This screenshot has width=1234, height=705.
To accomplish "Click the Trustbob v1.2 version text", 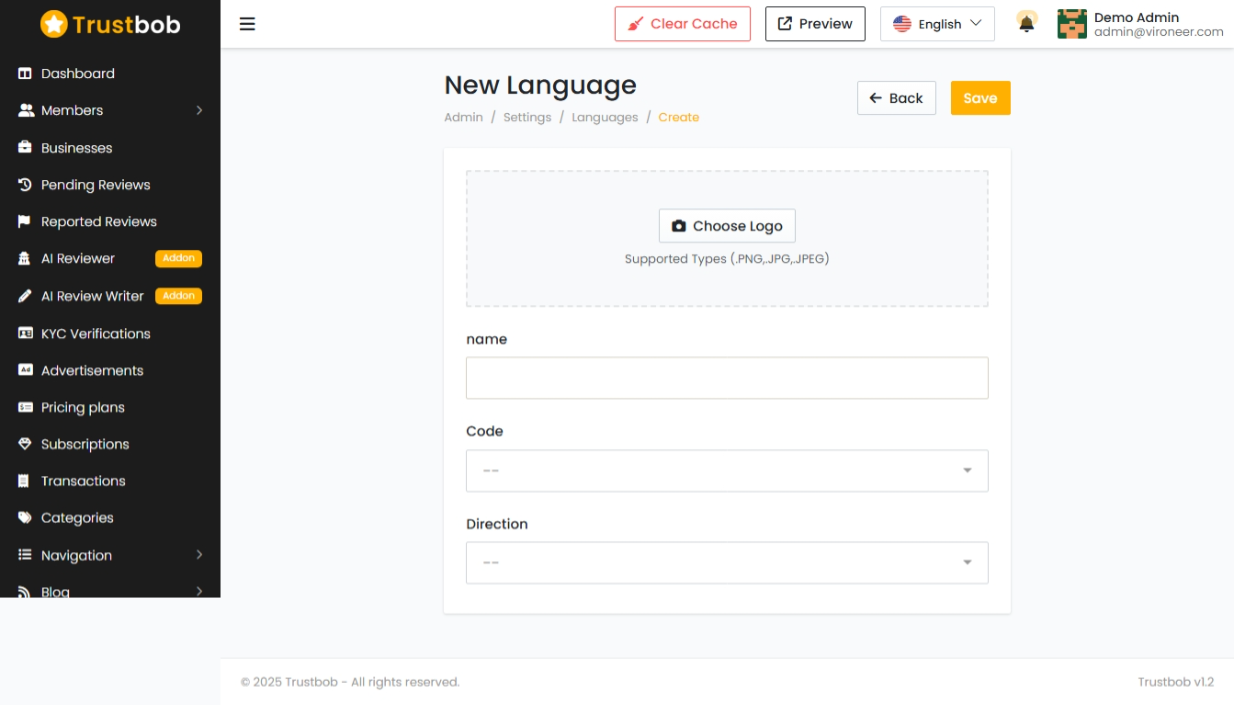I will coord(1176,682).
